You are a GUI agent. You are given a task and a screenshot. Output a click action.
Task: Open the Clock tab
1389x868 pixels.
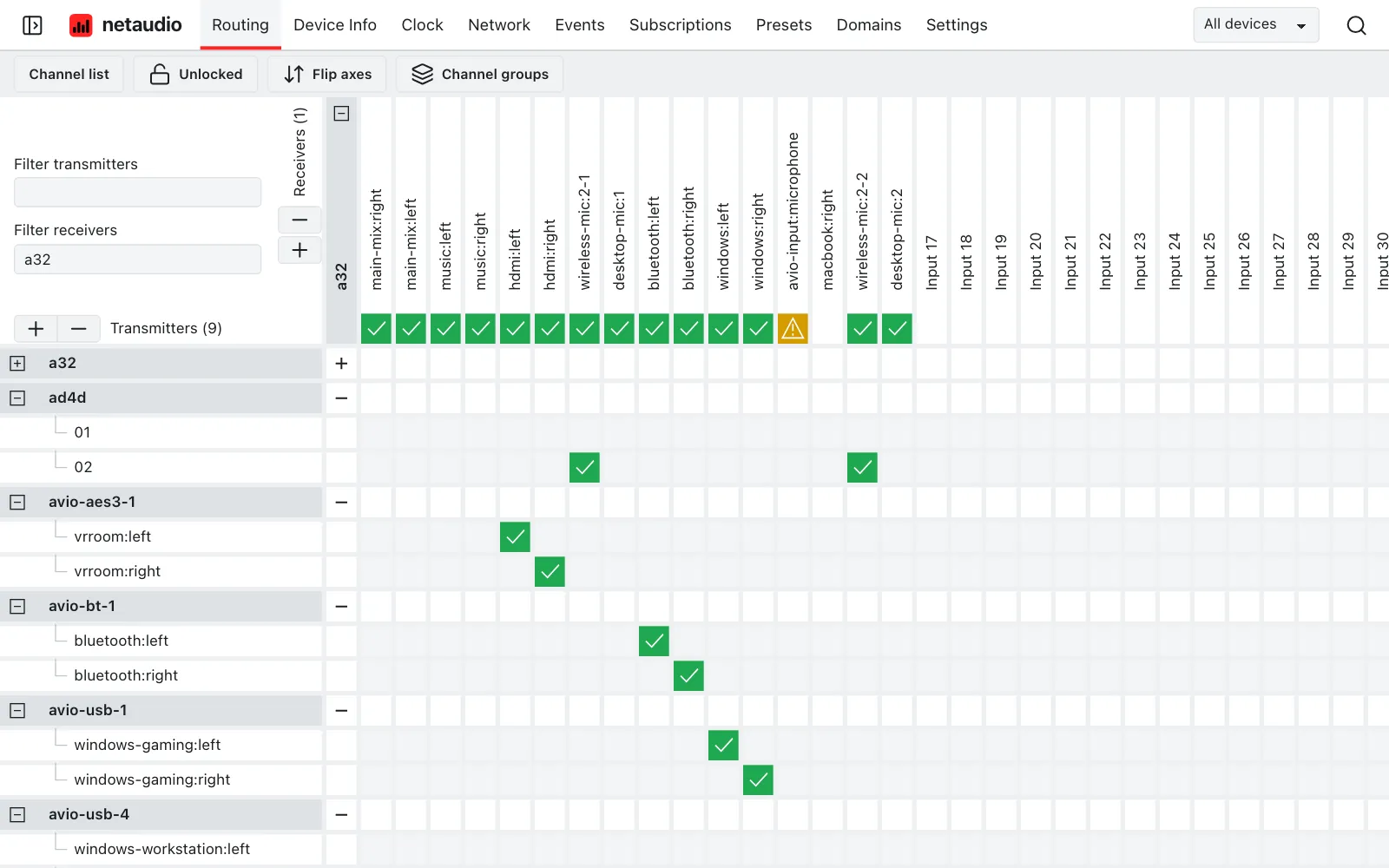coord(422,25)
